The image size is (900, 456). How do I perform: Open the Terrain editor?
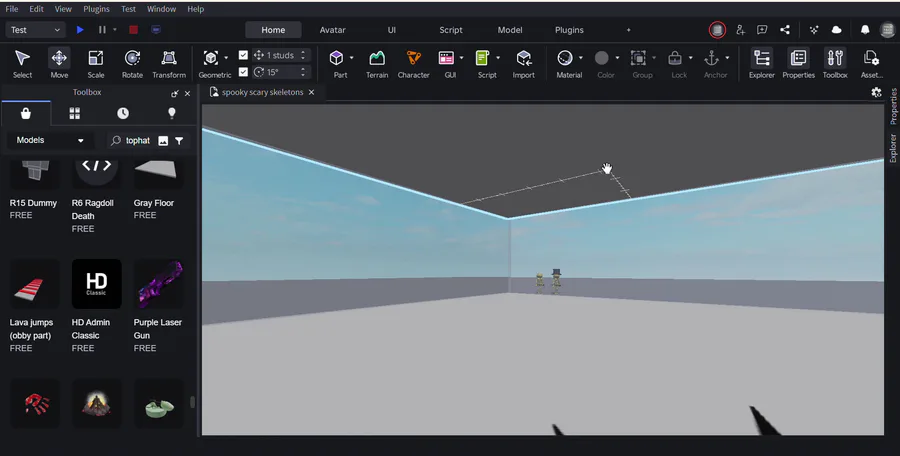(377, 63)
